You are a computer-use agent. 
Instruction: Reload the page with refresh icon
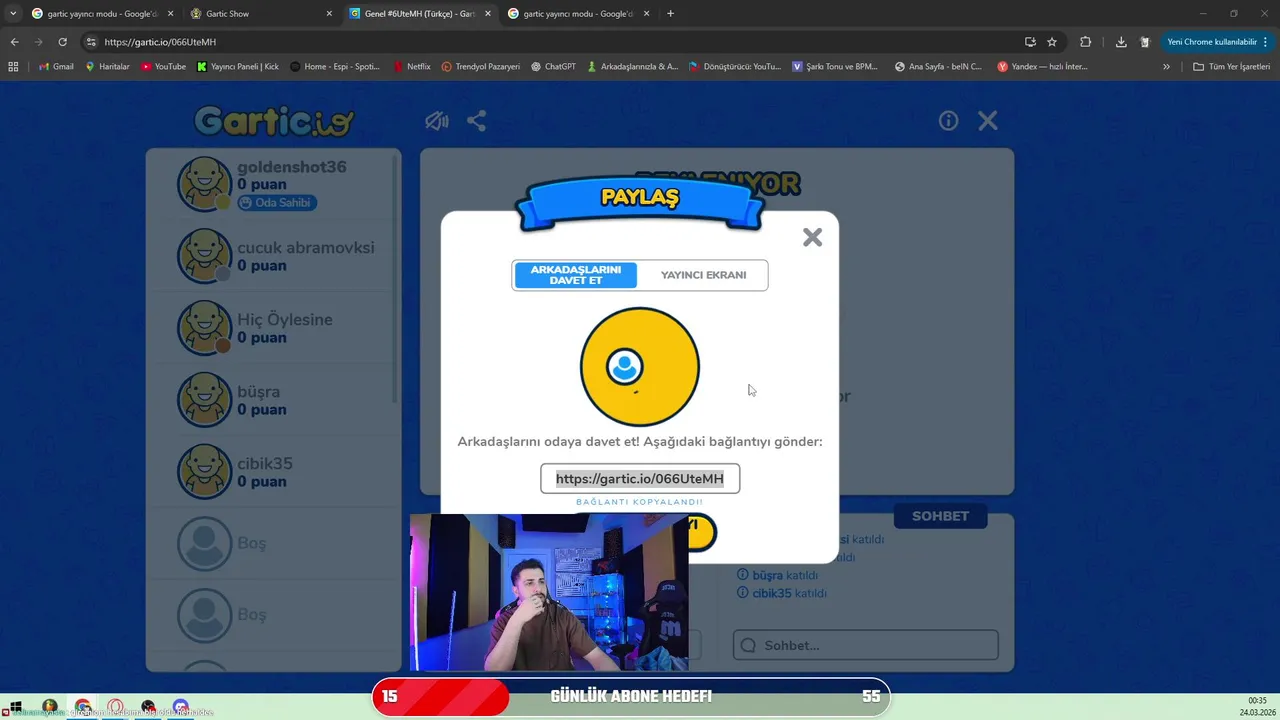point(62,42)
